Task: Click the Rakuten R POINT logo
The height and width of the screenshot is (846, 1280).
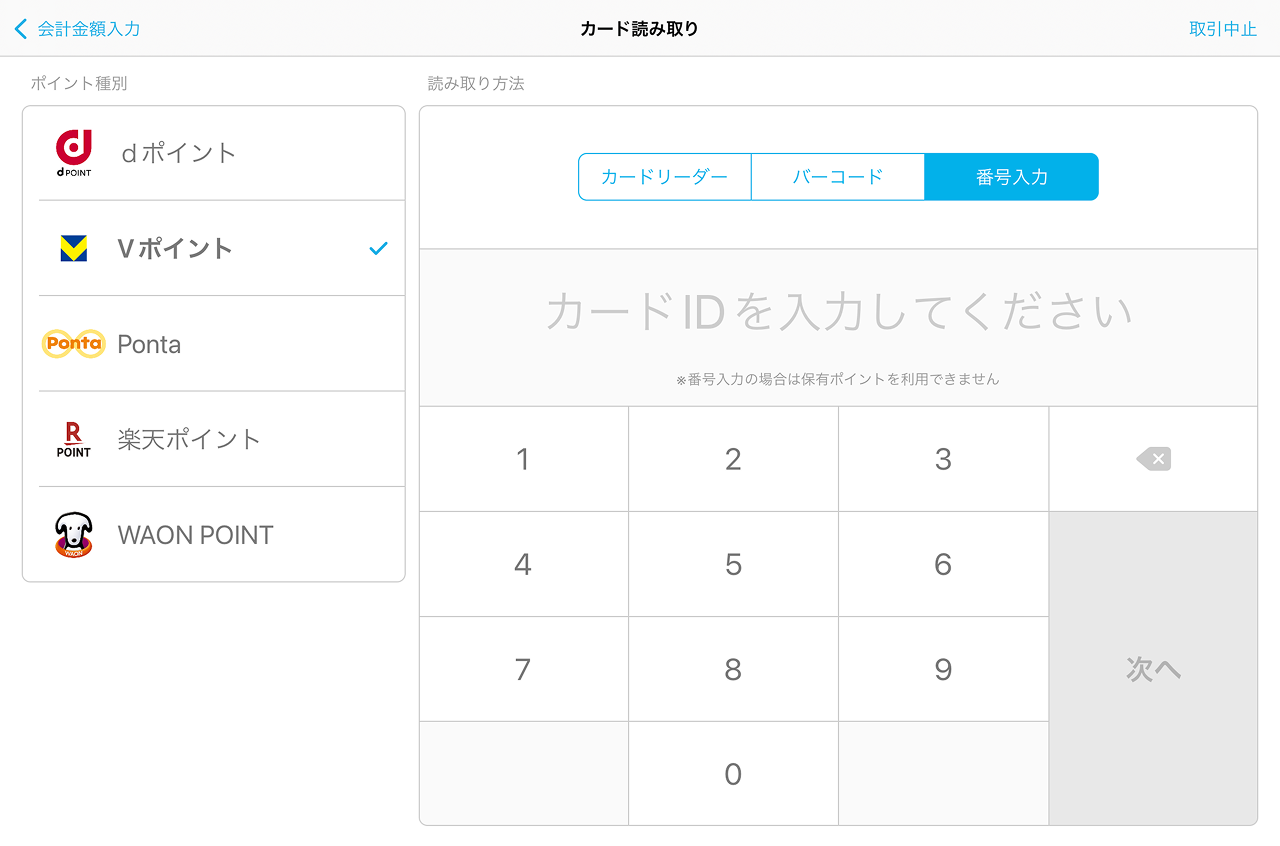Action: click(x=74, y=439)
